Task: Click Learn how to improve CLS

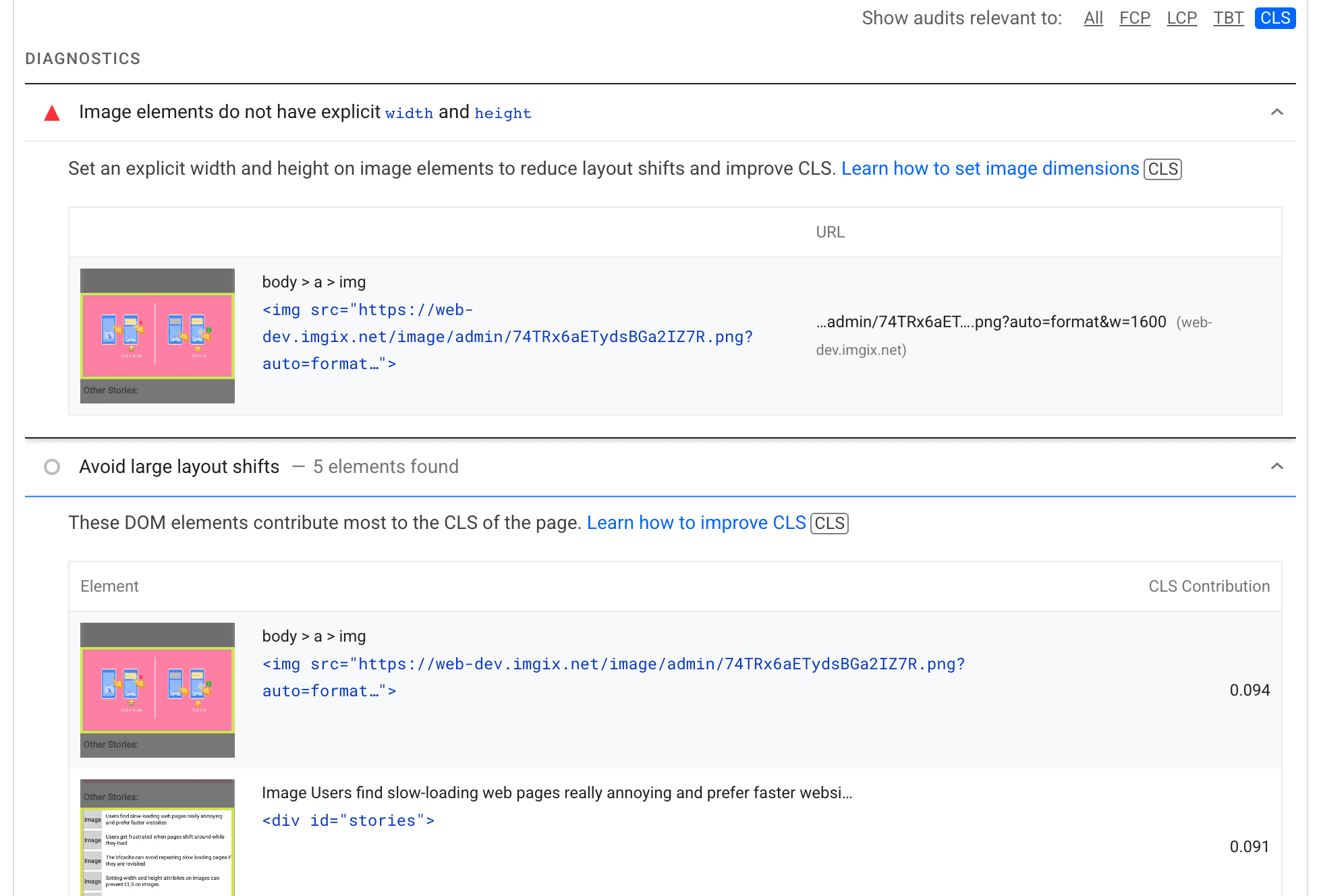Action: click(x=698, y=522)
